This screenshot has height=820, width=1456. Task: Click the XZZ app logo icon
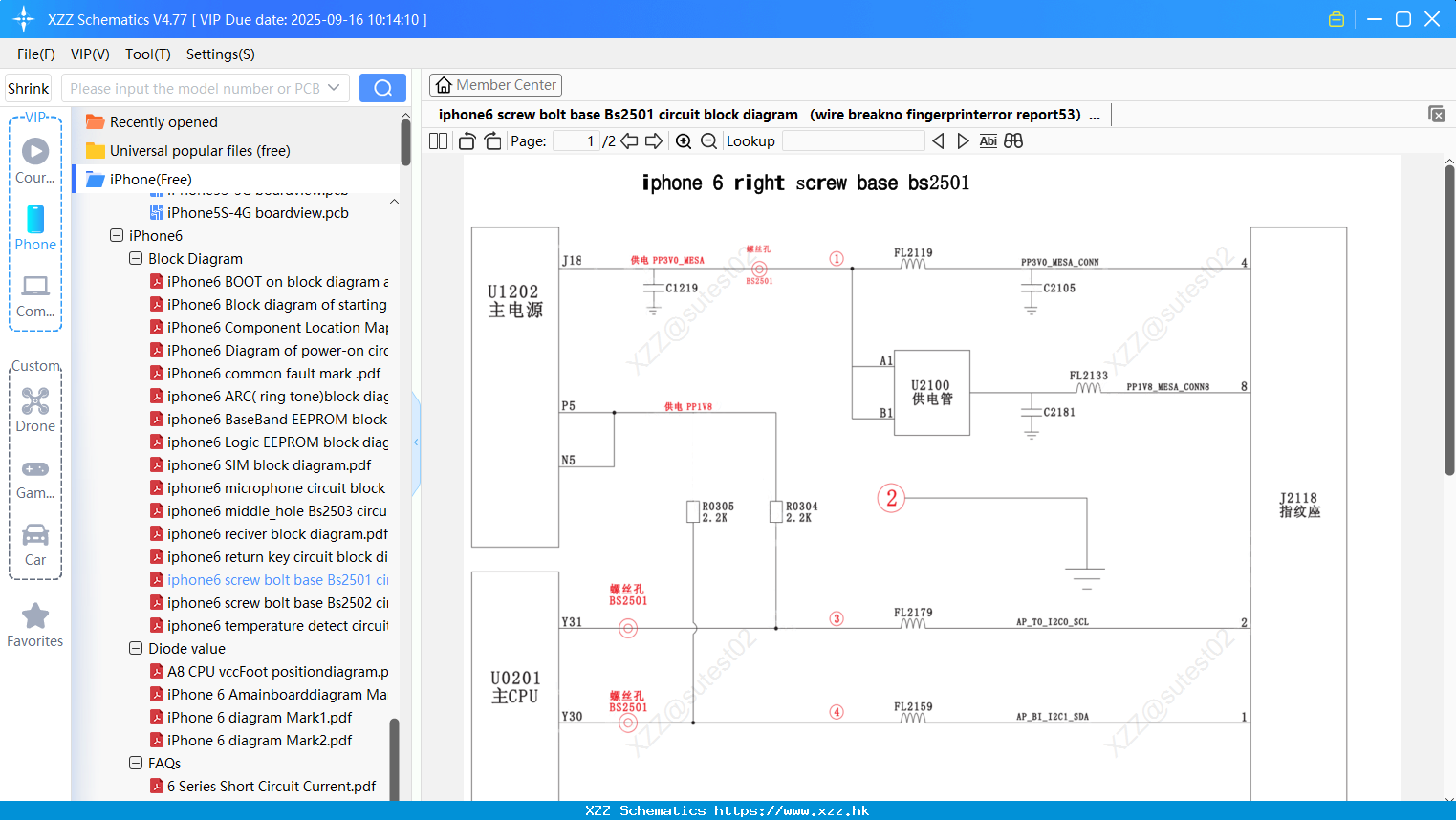click(24, 19)
